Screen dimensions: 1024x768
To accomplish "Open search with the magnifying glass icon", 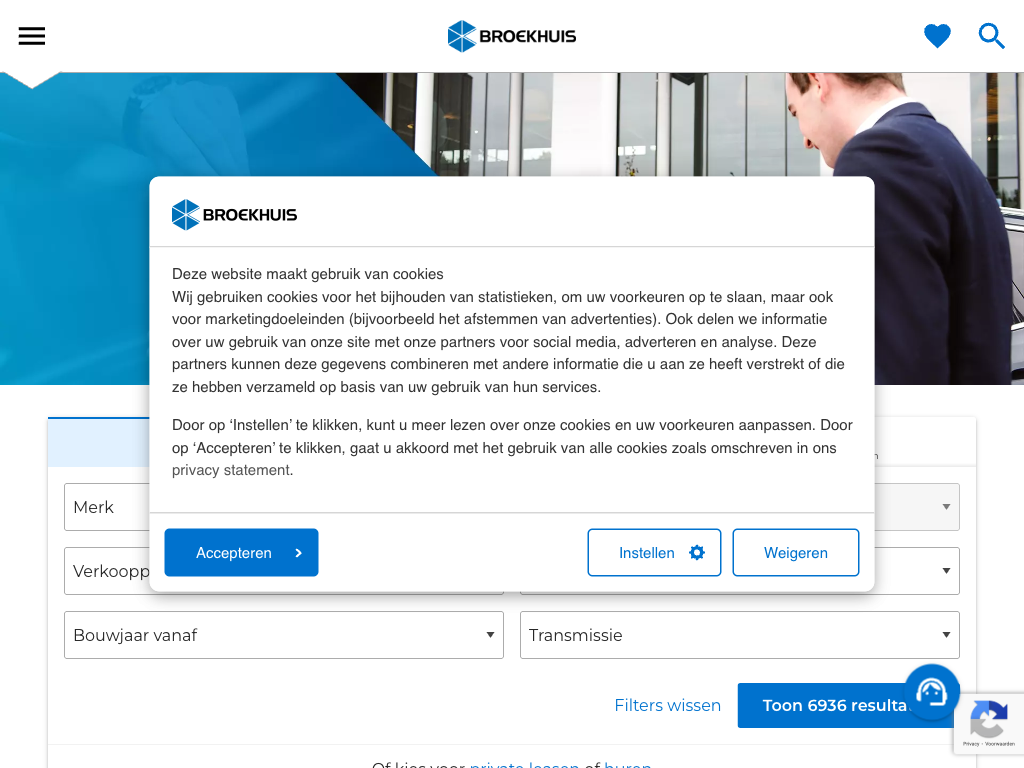I will pos(991,36).
